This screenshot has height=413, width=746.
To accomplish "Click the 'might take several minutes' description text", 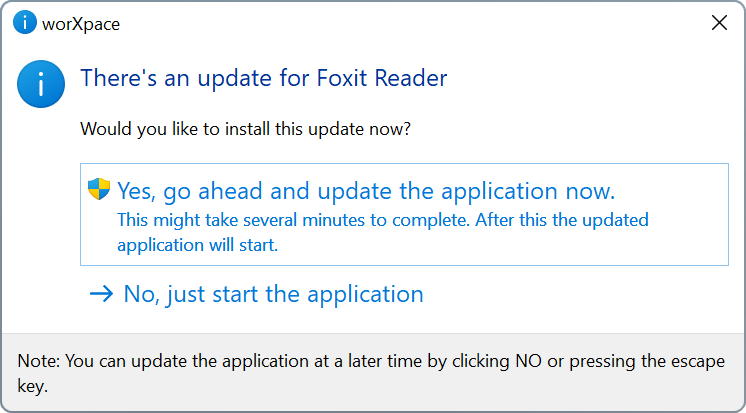I will pyautogui.click(x=383, y=220).
